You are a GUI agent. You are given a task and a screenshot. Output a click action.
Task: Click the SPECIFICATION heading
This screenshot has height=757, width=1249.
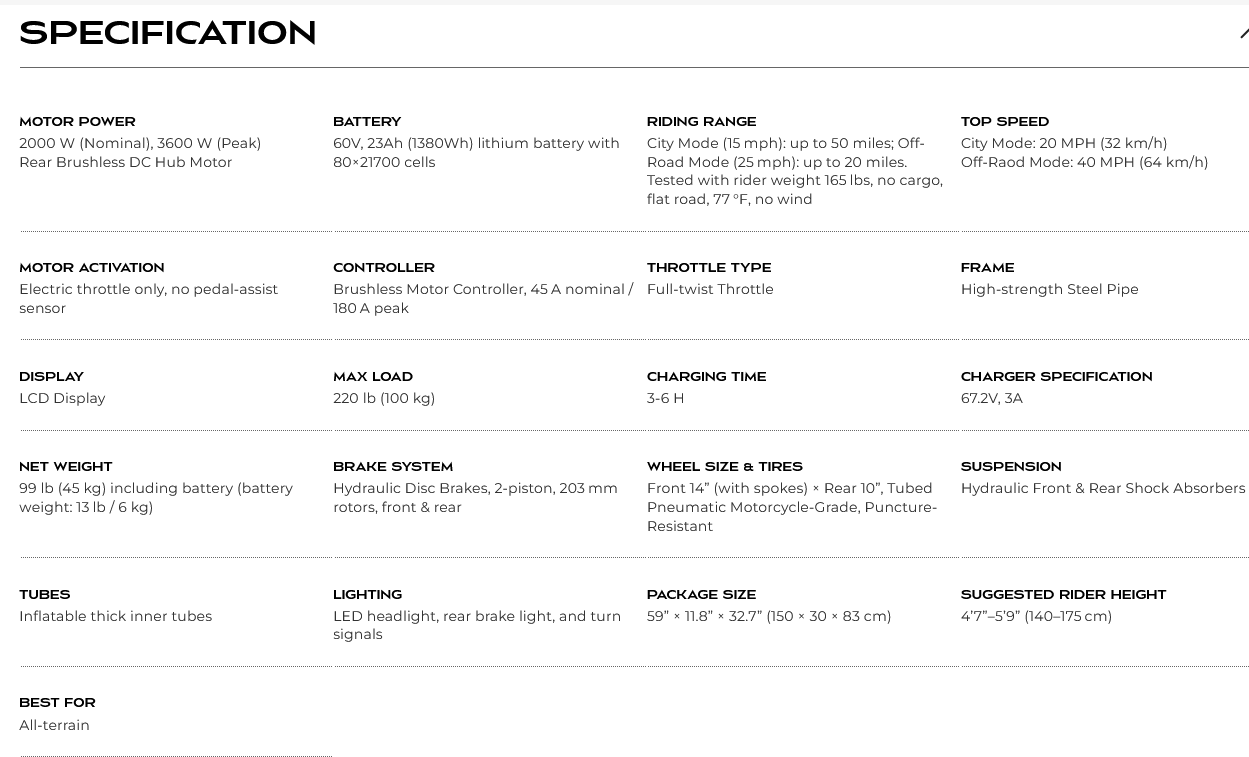[168, 33]
